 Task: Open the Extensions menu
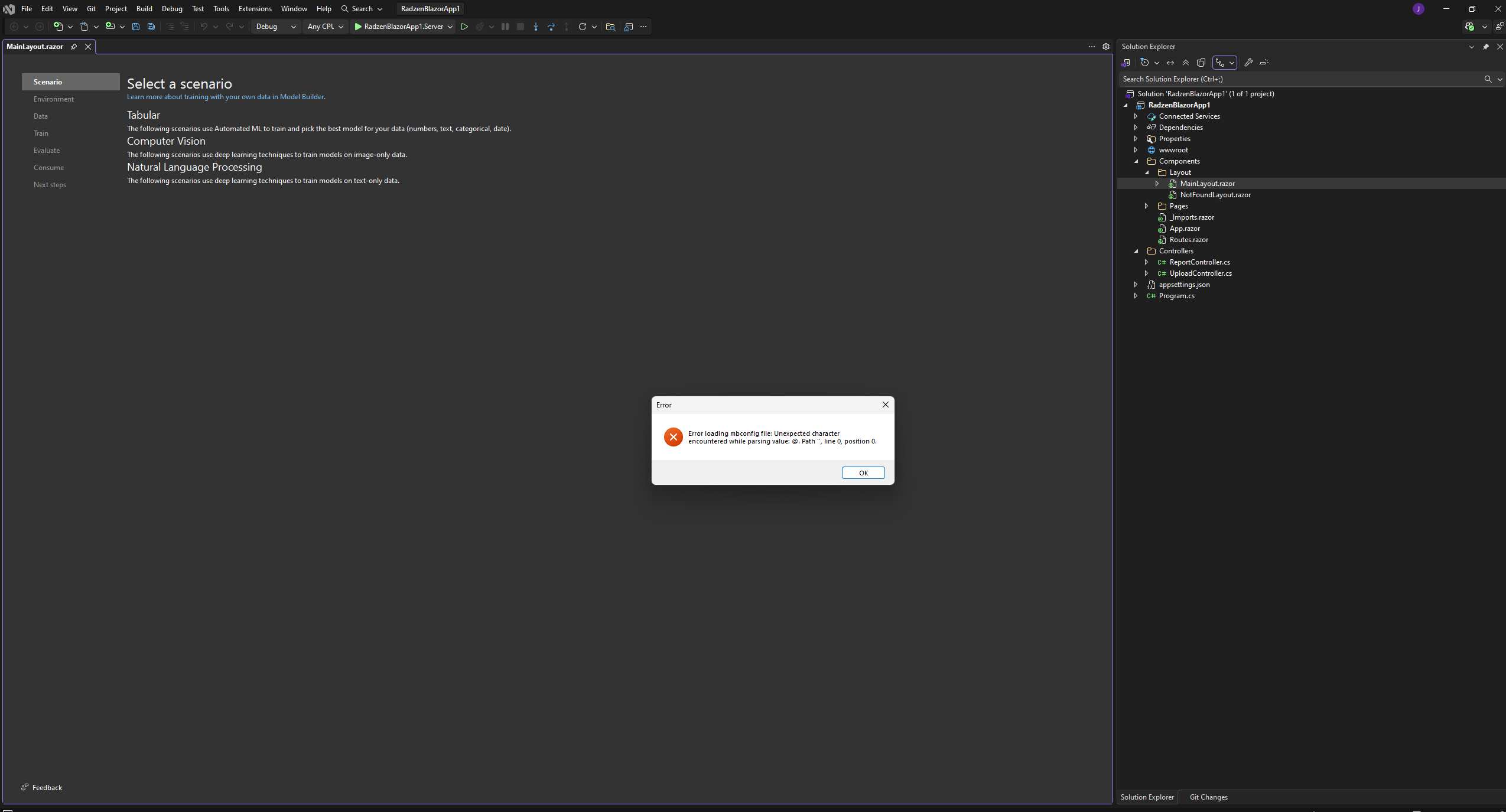pos(255,9)
